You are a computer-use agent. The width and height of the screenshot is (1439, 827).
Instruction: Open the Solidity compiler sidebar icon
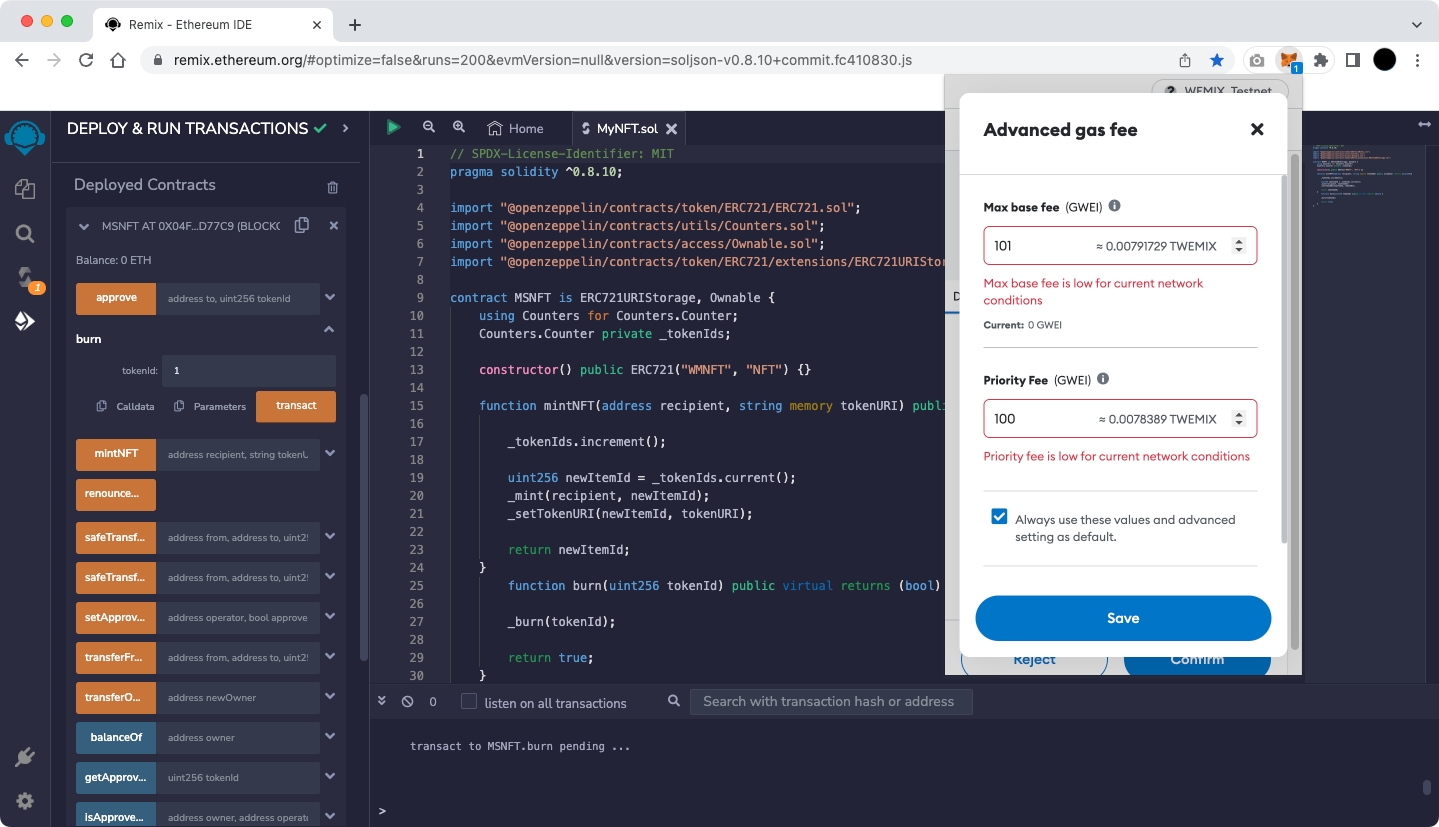point(25,278)
